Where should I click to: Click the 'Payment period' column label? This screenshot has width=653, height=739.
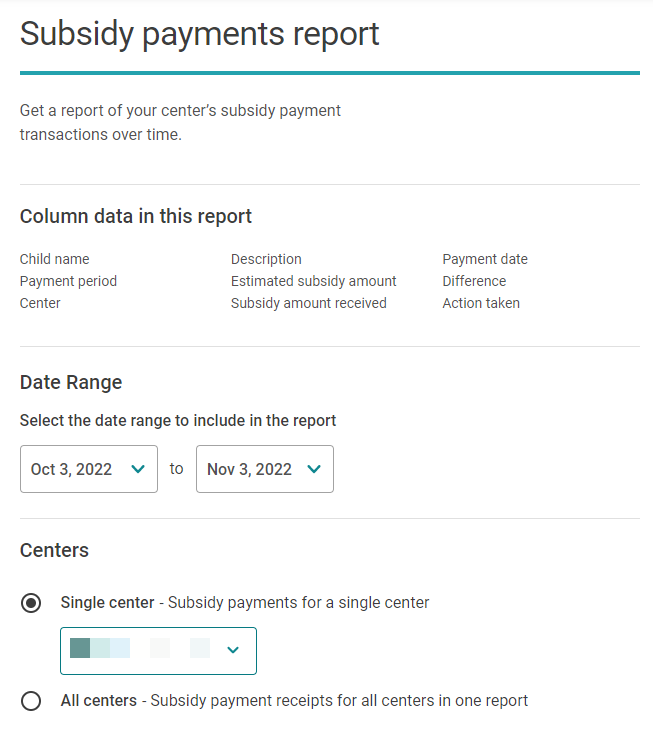pyautogui.click(x=68, y=281)
